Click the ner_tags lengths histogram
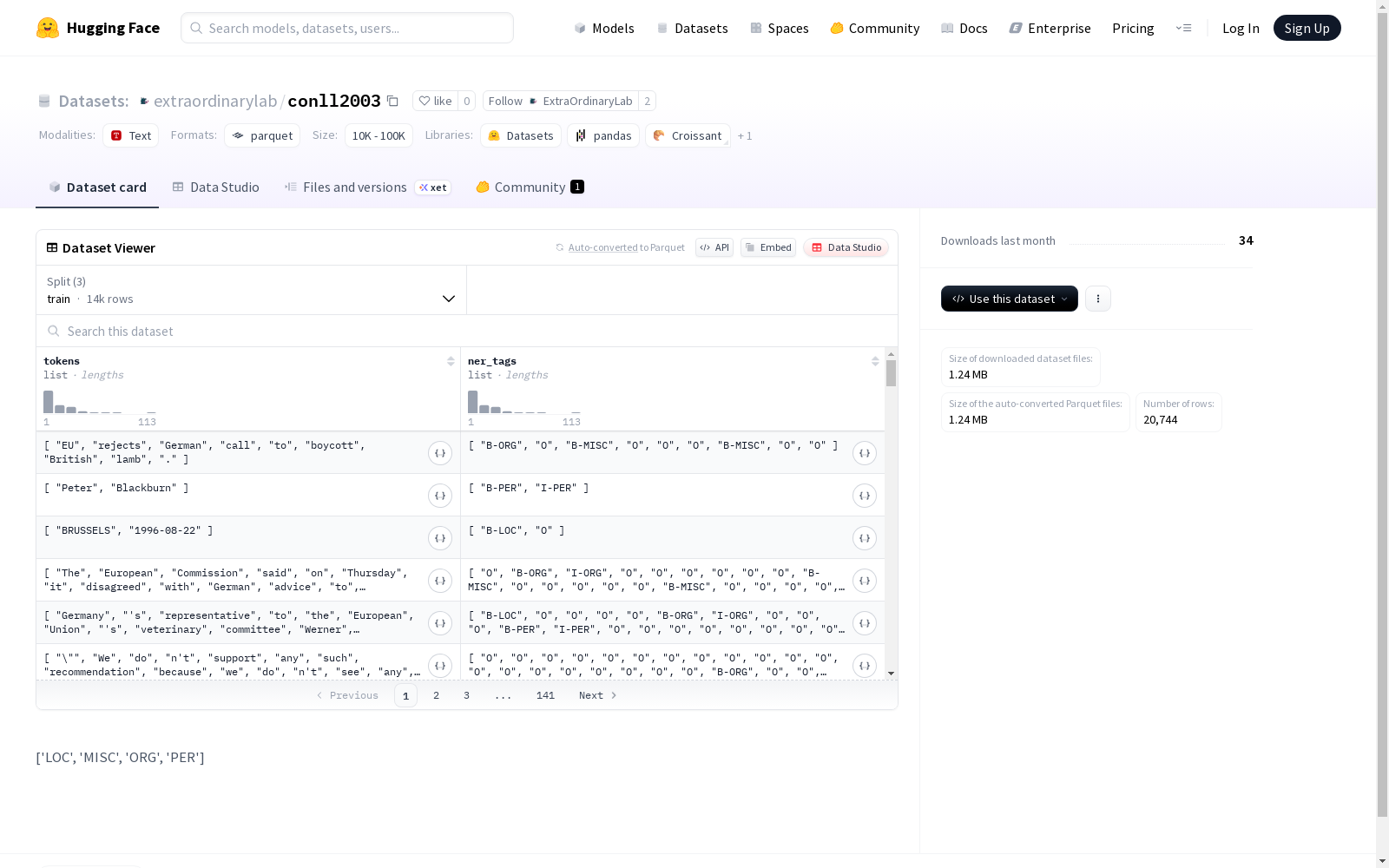Image resolution: width=1389 pixels, height=868 pixels. pos(524,402)
